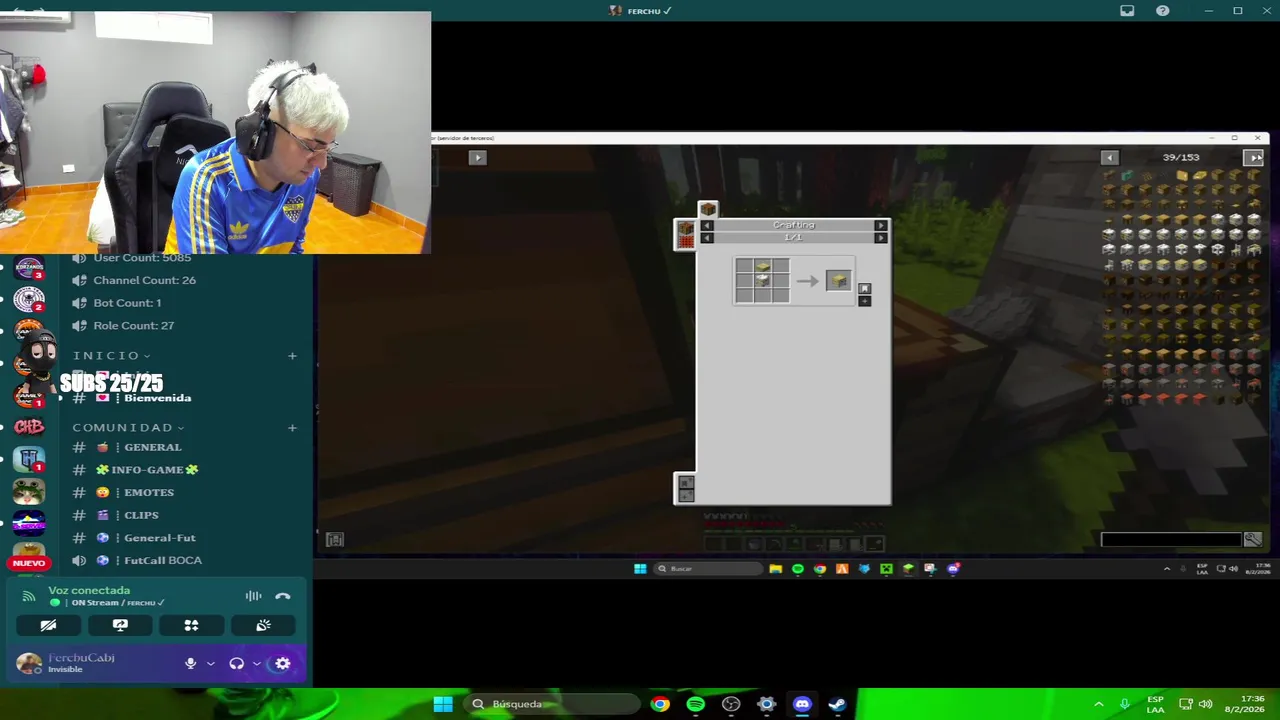Viewport: 1280px width, 720px height.
Task: Add a channel to INICIO category
Action: pos(292,356)
